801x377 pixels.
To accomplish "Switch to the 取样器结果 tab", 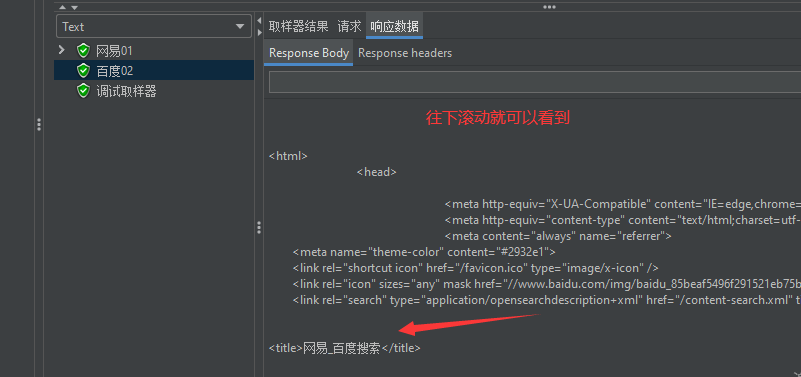I will point(298,26).
